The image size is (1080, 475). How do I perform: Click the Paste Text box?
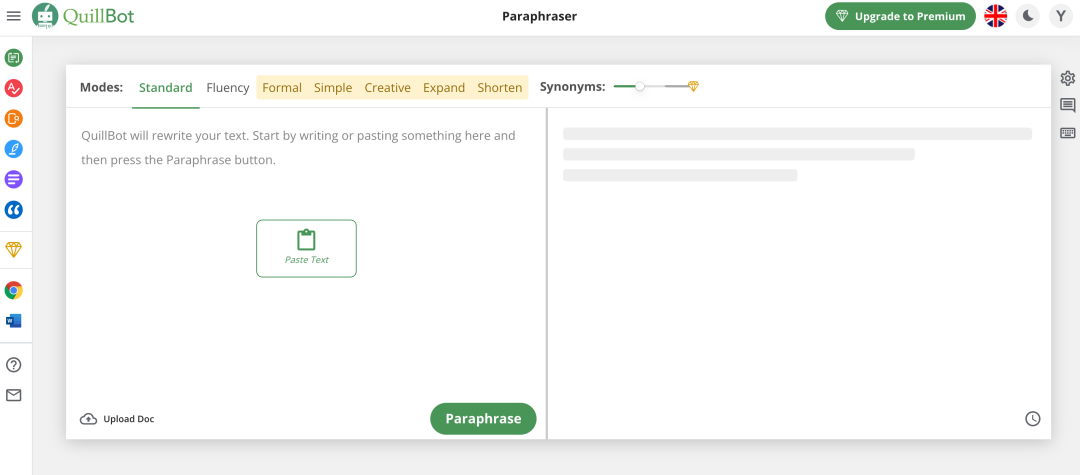tap(306, 248)
